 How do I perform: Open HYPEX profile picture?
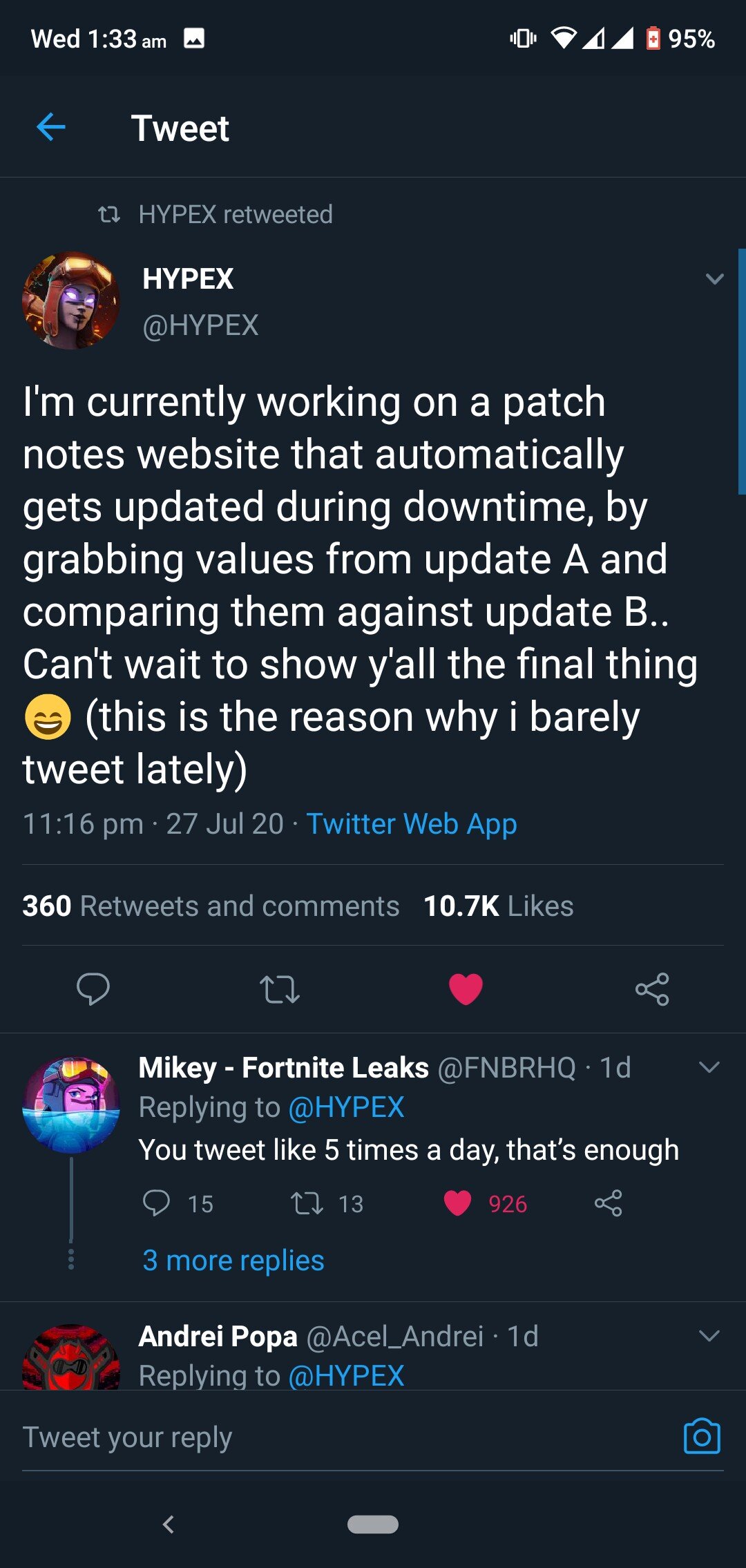coord(70,300)
